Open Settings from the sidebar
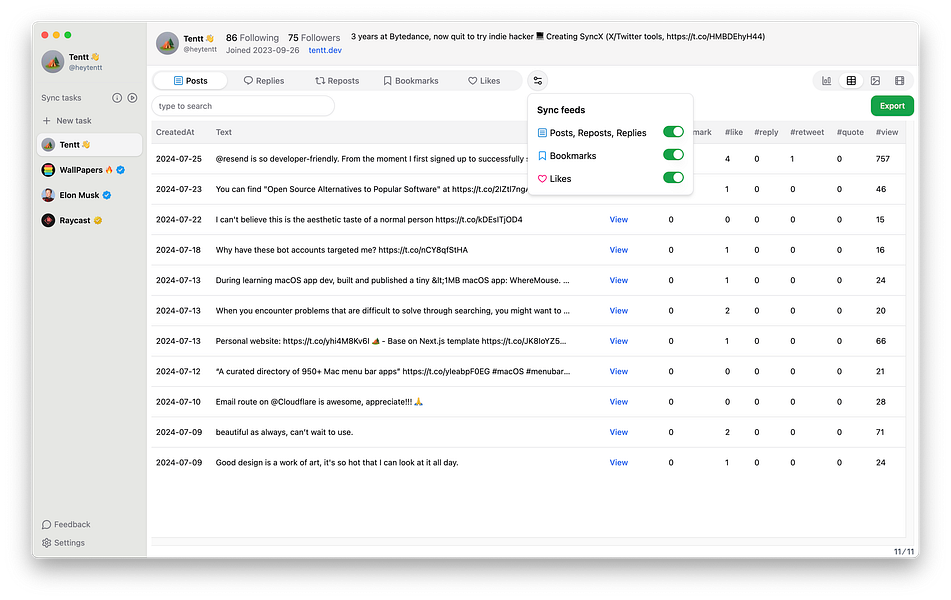This screenshot has height=600, width=951. click(63, 543)
